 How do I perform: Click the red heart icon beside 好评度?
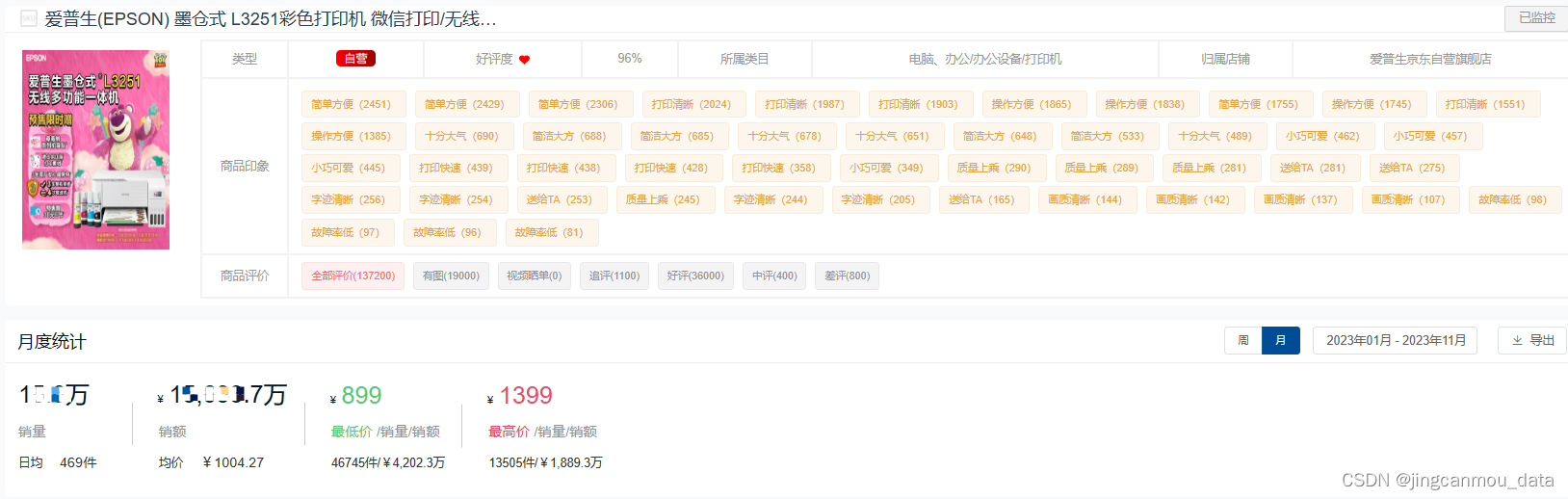(x=525, y=60)
